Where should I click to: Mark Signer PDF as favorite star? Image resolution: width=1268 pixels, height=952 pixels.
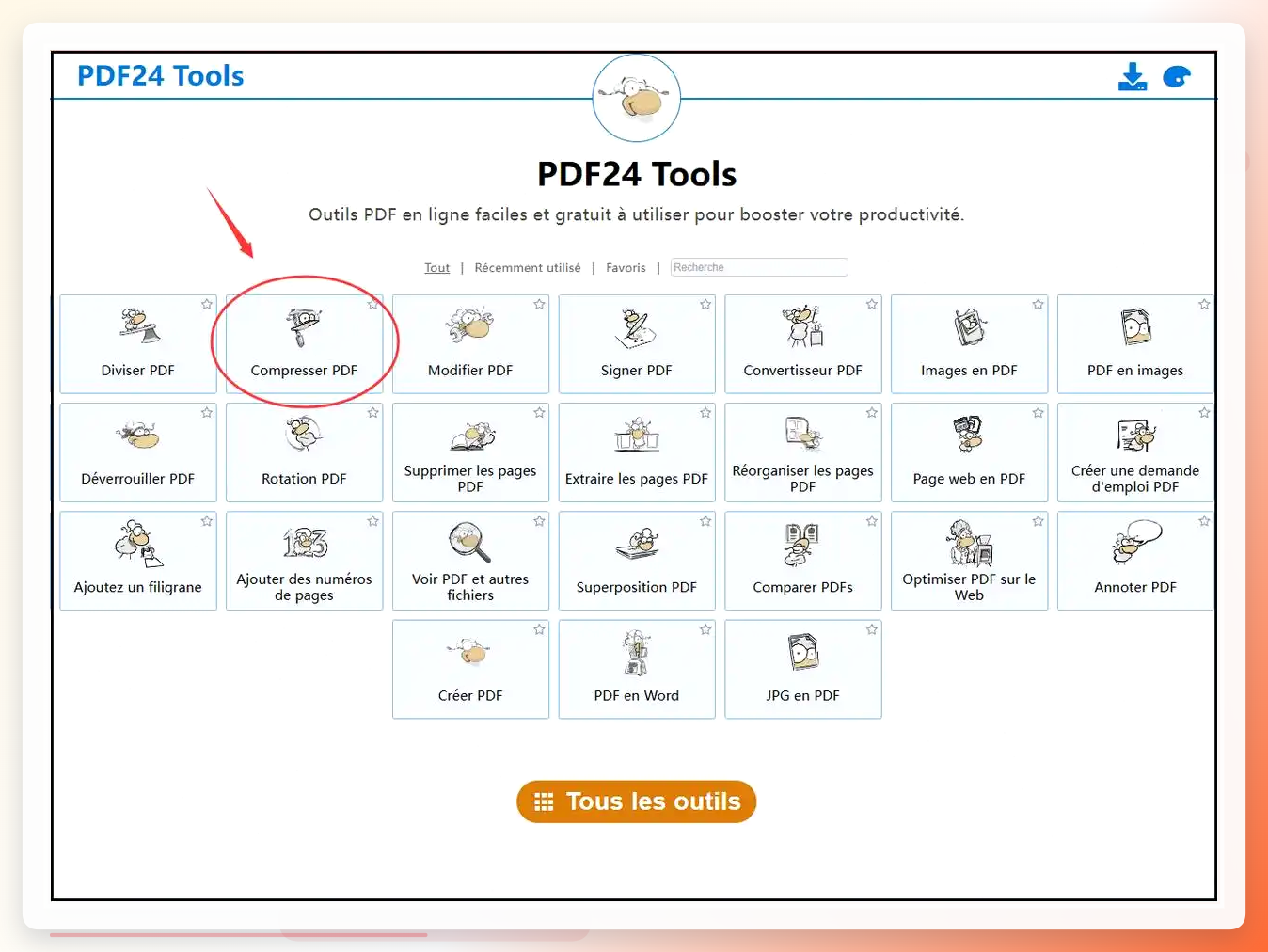click(705, 305)
